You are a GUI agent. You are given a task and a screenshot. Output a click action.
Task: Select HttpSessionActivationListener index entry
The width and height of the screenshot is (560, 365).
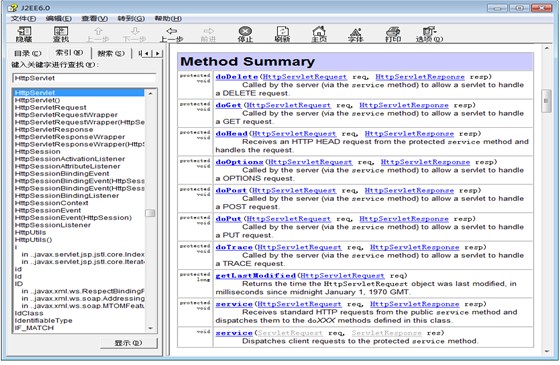point(70,159)
